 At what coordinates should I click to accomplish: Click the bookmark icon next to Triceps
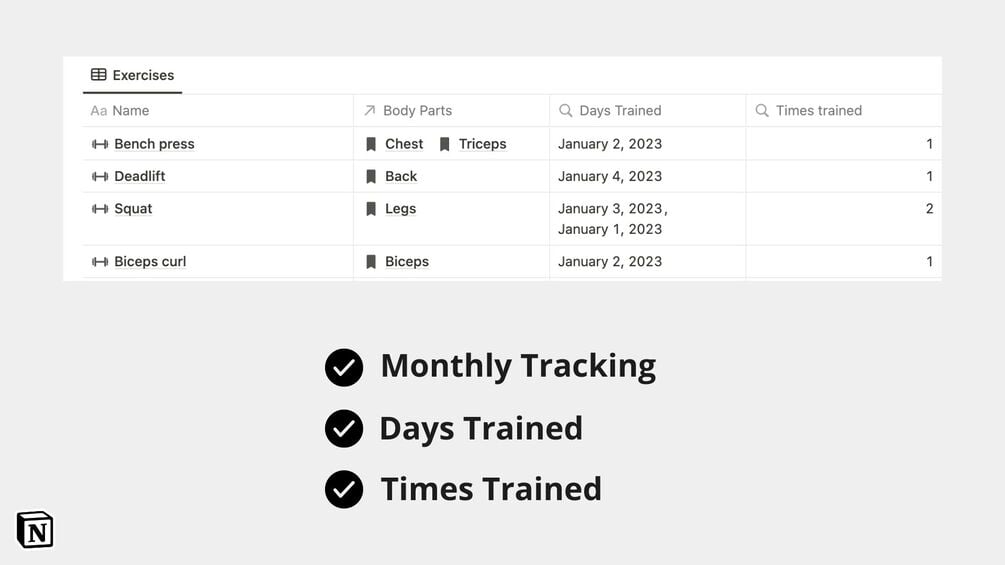(445, 144)
